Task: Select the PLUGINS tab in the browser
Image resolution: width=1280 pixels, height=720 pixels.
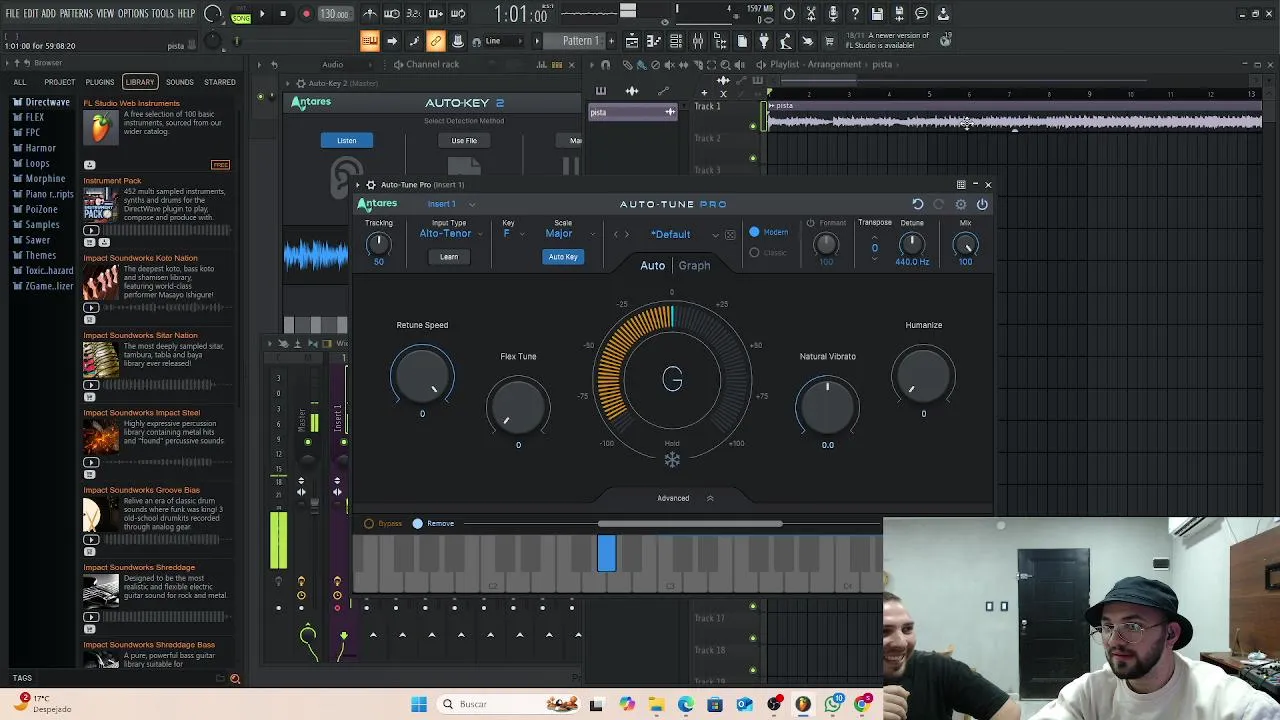Action: (100, 82)
